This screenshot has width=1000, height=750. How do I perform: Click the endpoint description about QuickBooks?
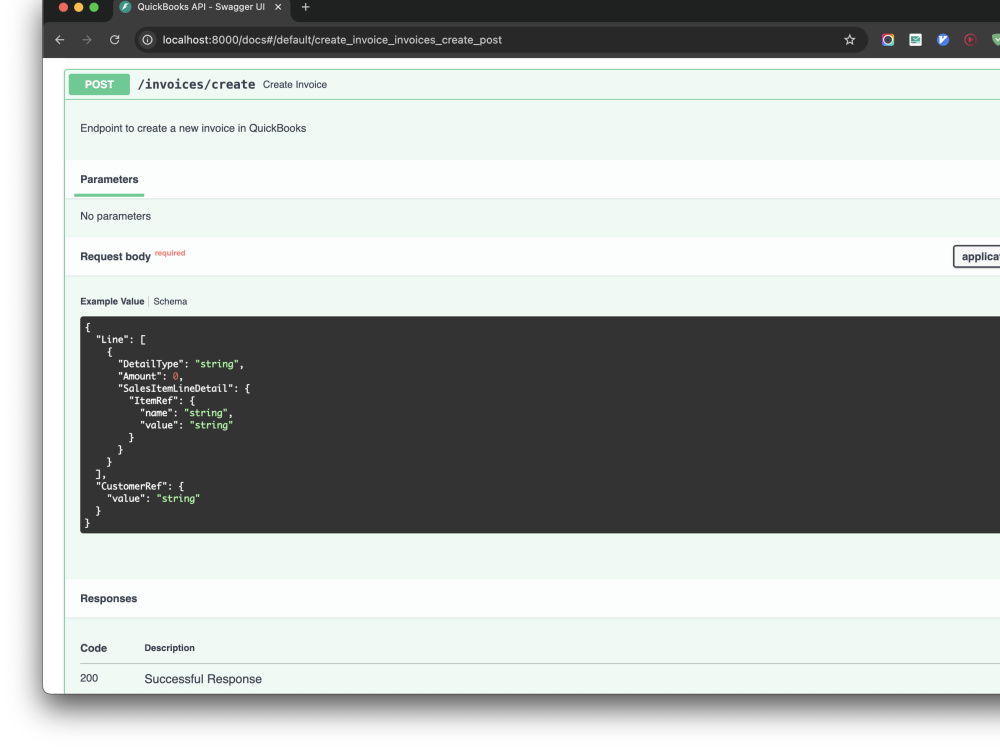[x=193, y=128]
